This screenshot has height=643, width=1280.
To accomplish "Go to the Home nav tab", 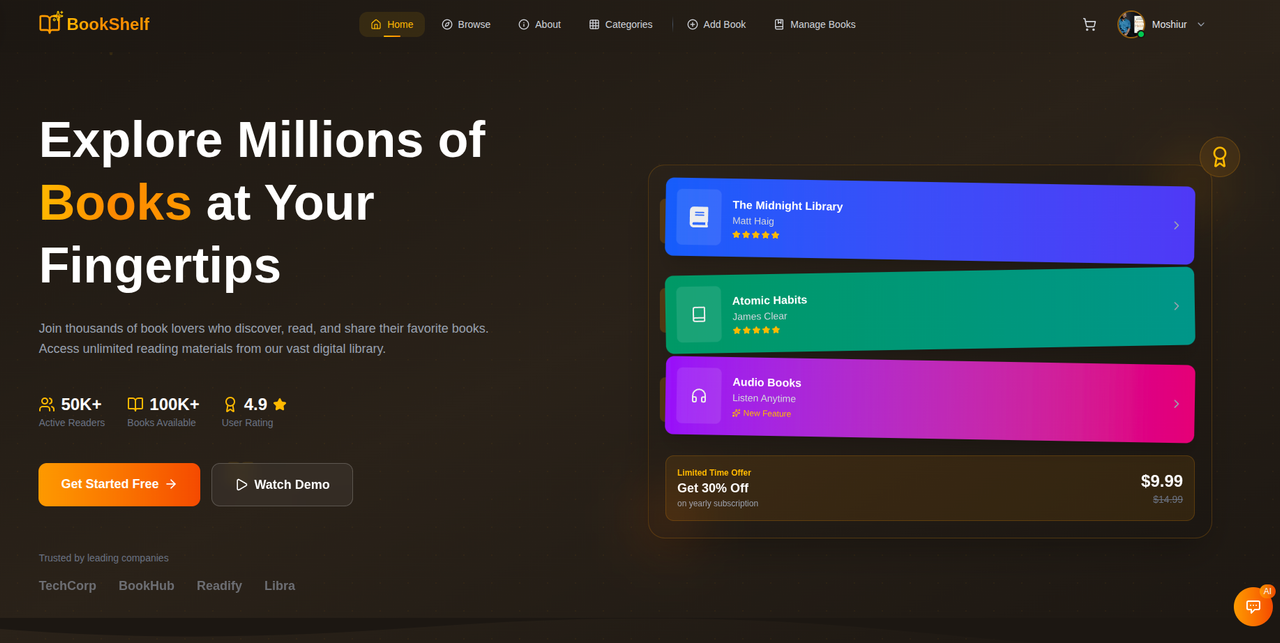I will (x=392, y=24).
